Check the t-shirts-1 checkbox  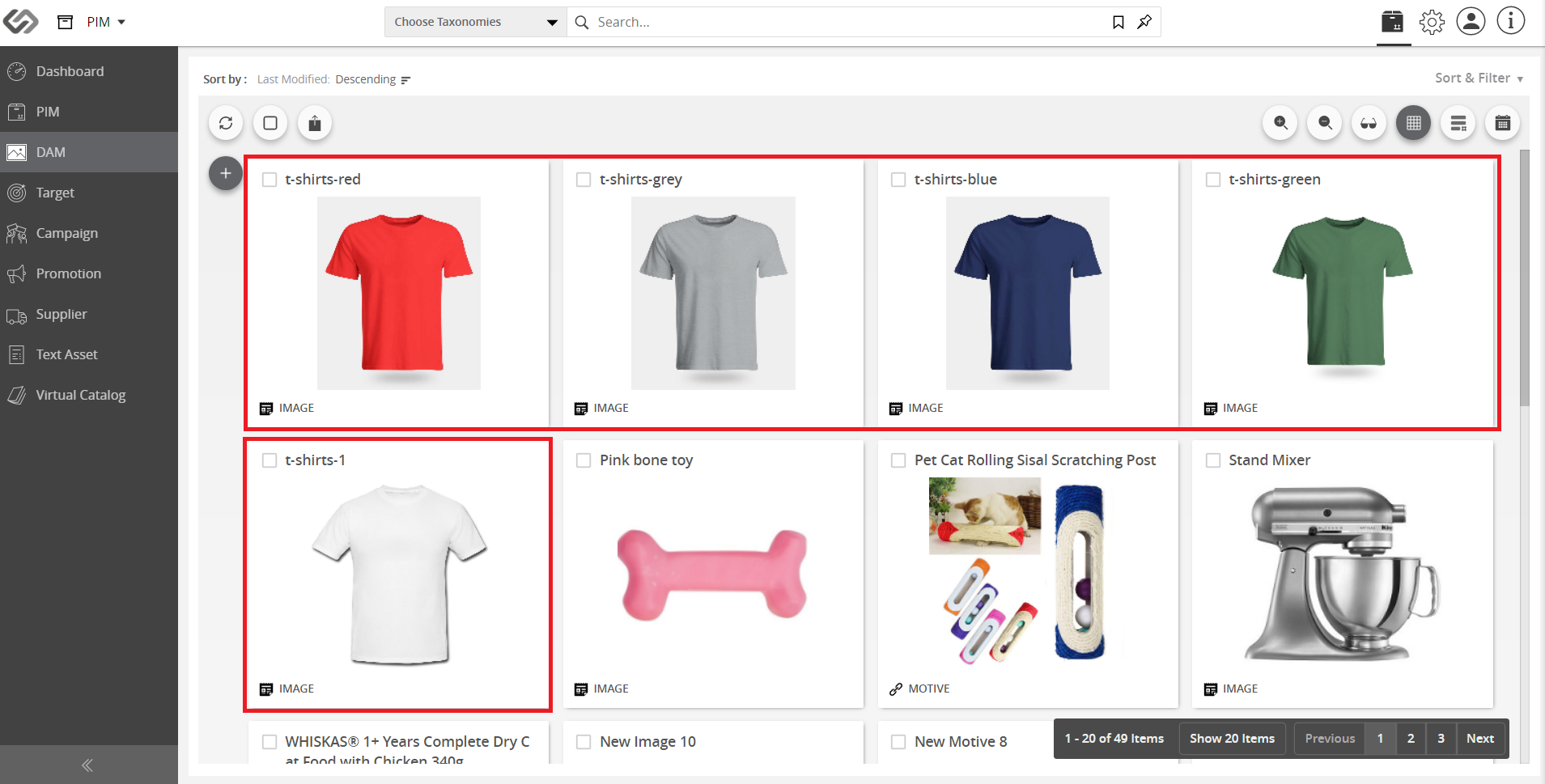click(270, 460)
